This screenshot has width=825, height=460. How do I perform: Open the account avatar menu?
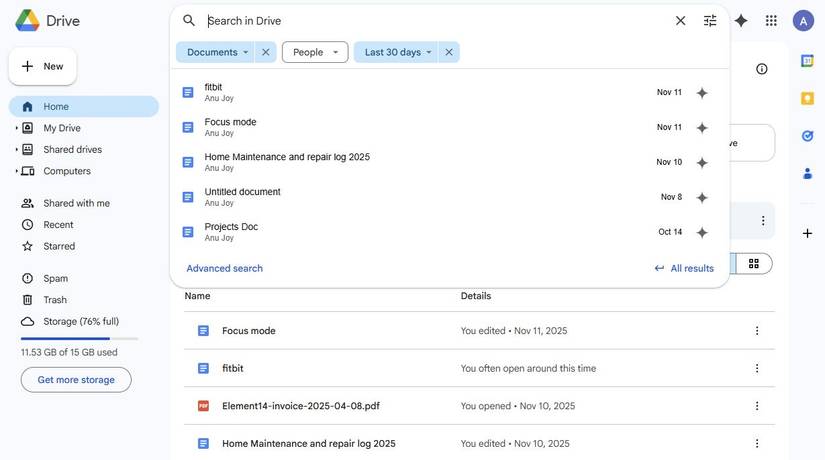(x=803, y=21)
